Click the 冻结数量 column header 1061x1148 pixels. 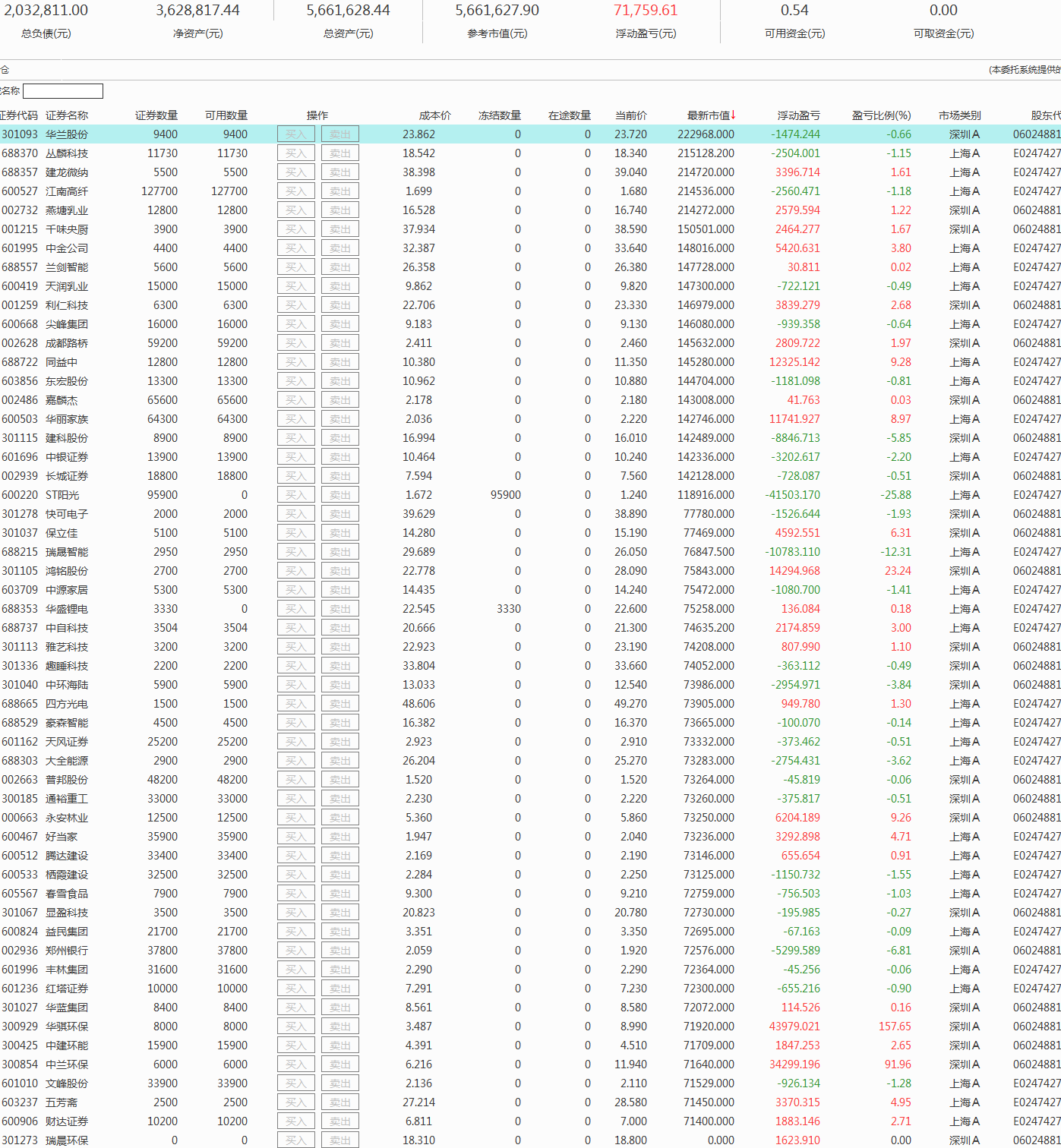click(x=500, y=115)
